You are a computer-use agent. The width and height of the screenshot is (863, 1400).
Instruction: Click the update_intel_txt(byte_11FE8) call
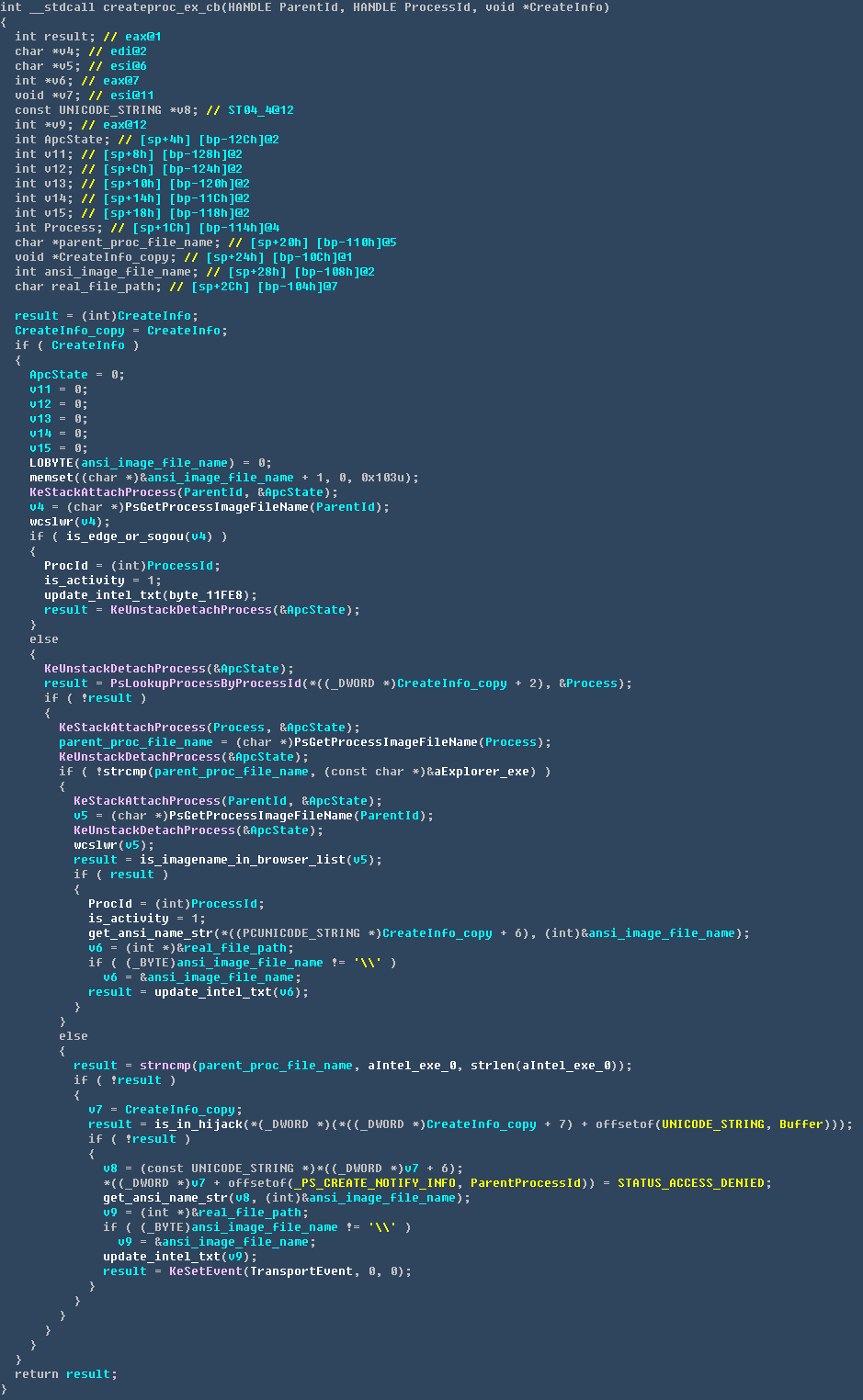coord(151,595)
